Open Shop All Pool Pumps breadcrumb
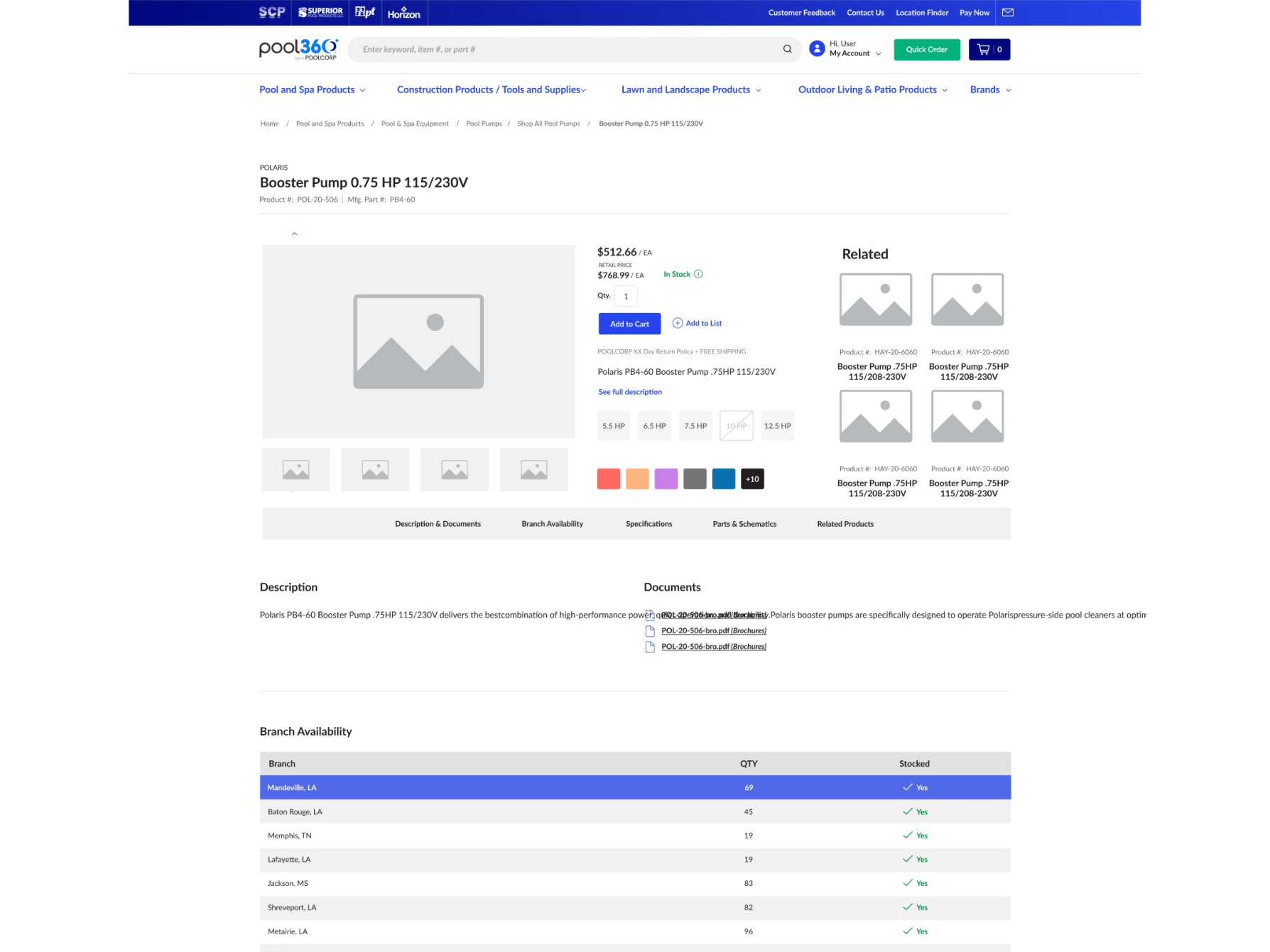1270x952 pixels. [548, 124]
